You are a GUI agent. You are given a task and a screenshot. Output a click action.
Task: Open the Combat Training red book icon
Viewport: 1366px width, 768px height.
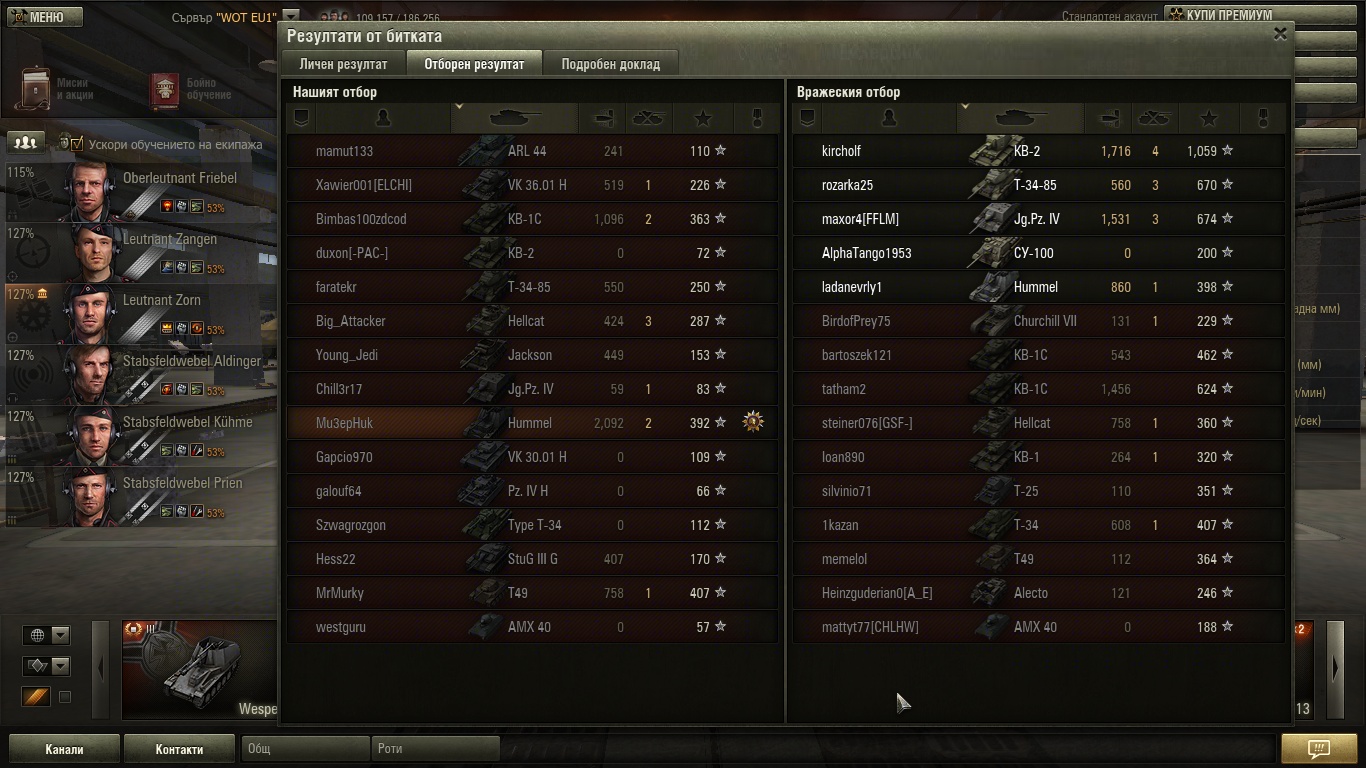click(165, 91)
